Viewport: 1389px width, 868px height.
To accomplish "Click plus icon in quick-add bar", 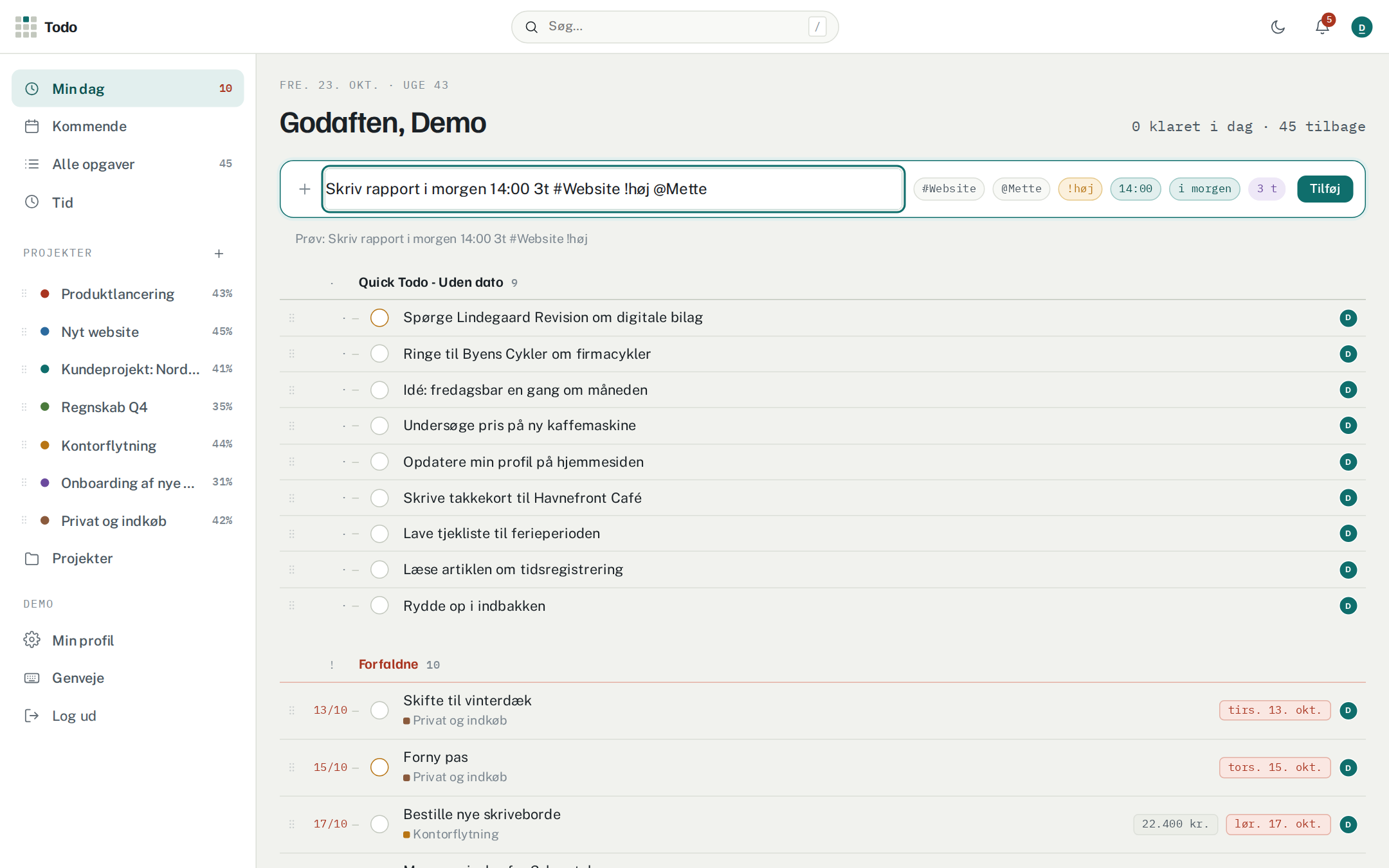I will 305,189.
